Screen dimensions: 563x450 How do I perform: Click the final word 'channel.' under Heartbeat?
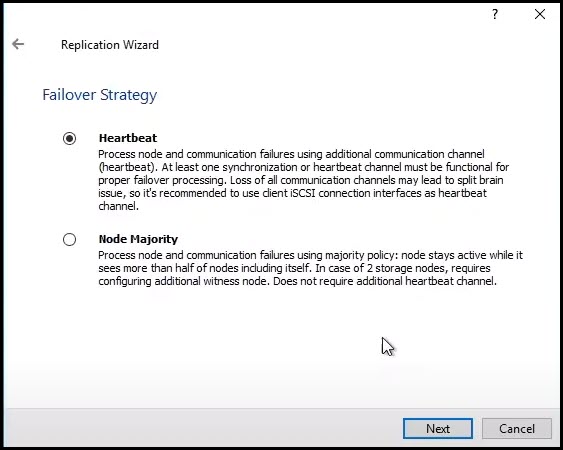(118, 206)
